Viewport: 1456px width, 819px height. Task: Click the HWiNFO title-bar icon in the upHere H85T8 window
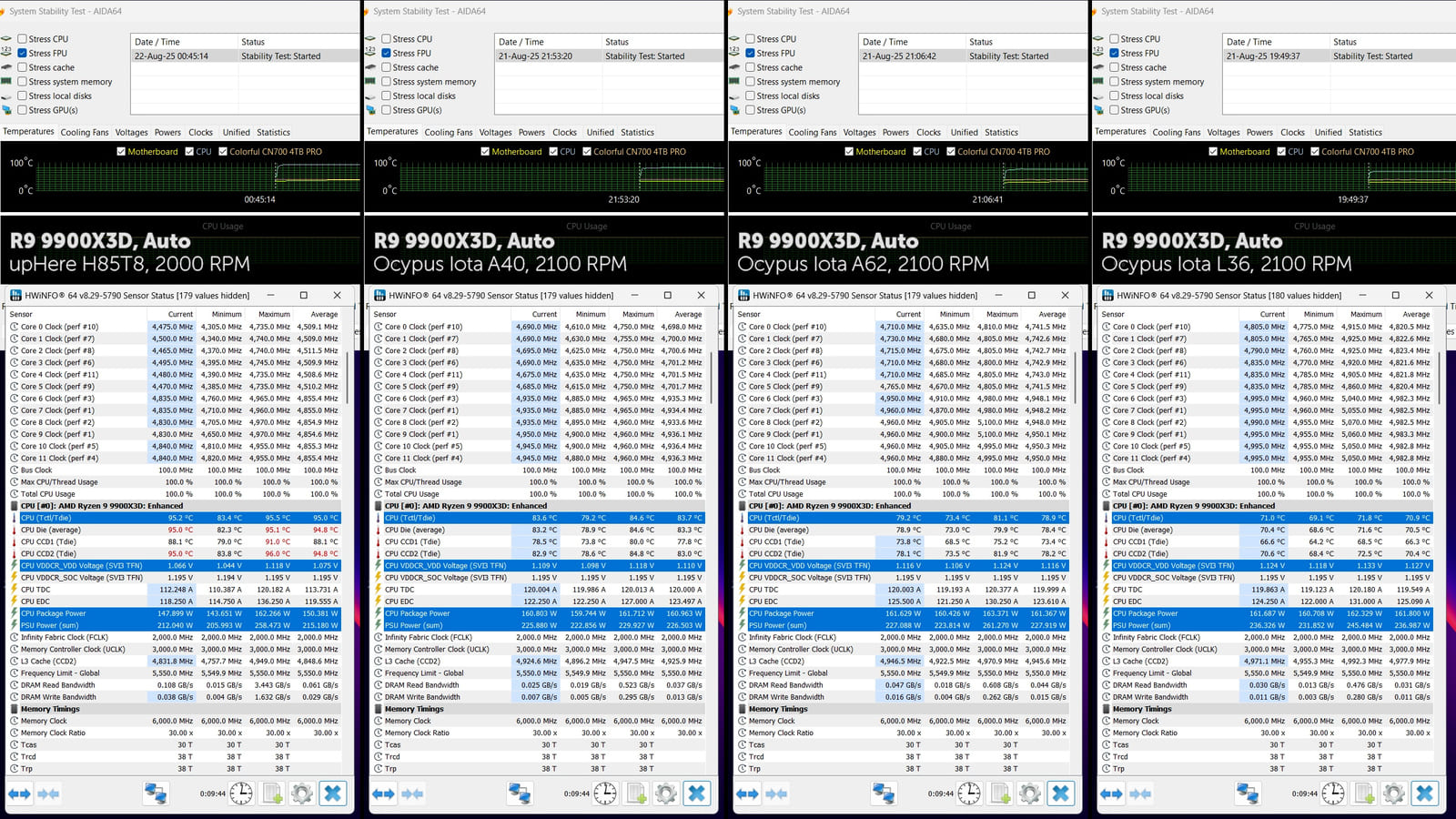pyautogui.click(x=15, y=295)
